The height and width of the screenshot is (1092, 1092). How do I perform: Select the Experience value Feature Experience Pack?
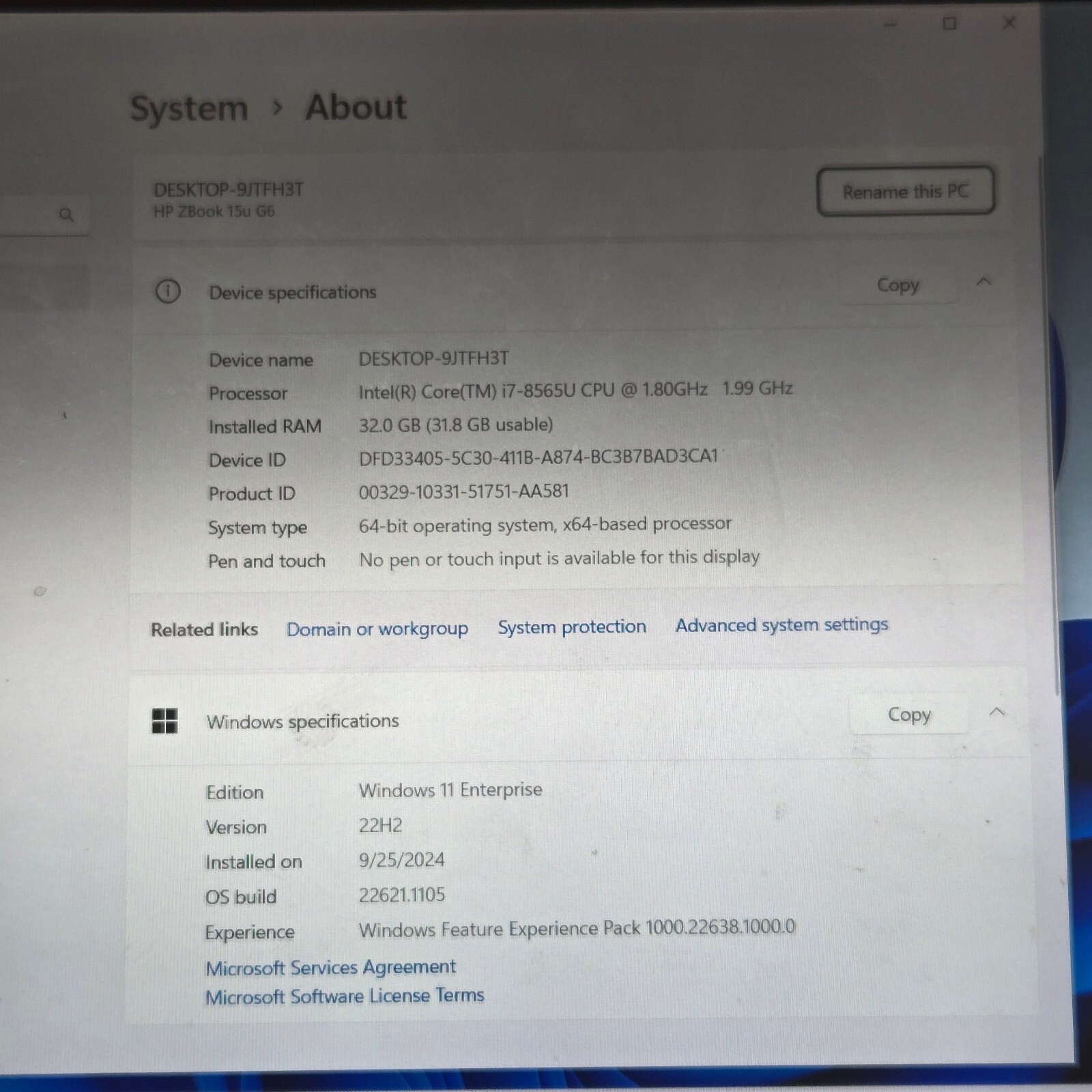pos(577,928)
